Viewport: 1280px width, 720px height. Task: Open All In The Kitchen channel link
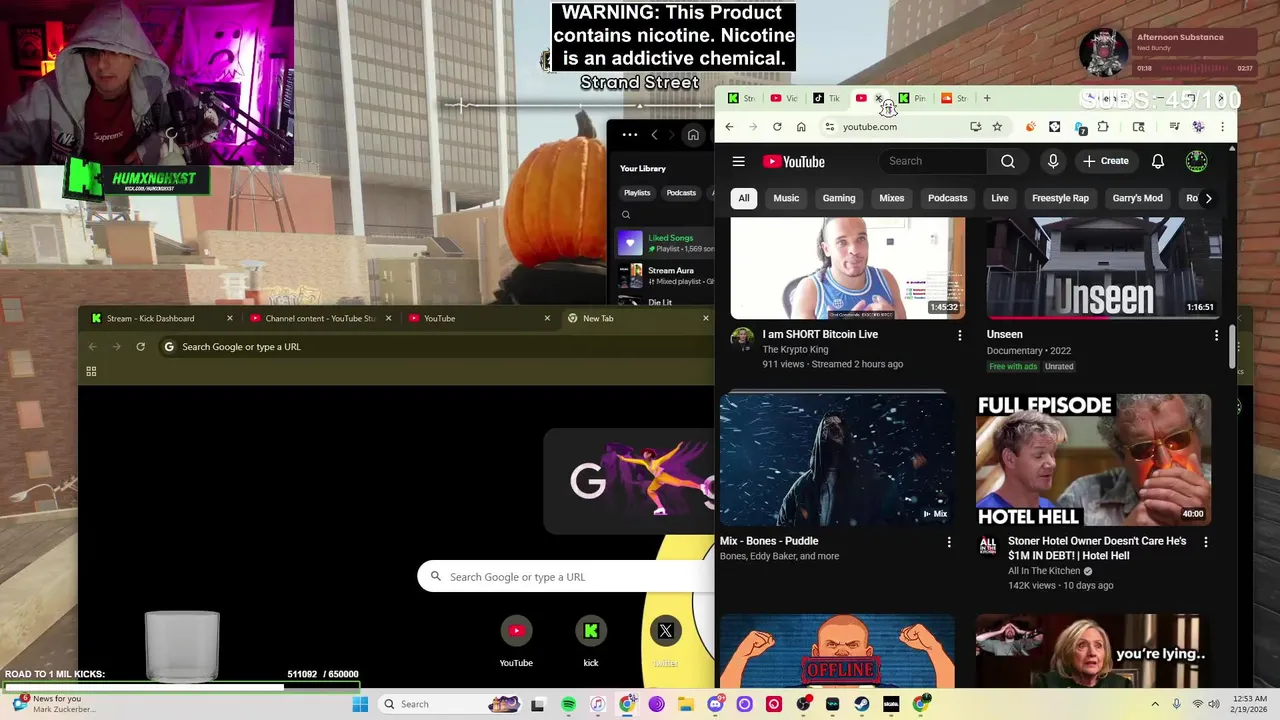click(1044, 571)
